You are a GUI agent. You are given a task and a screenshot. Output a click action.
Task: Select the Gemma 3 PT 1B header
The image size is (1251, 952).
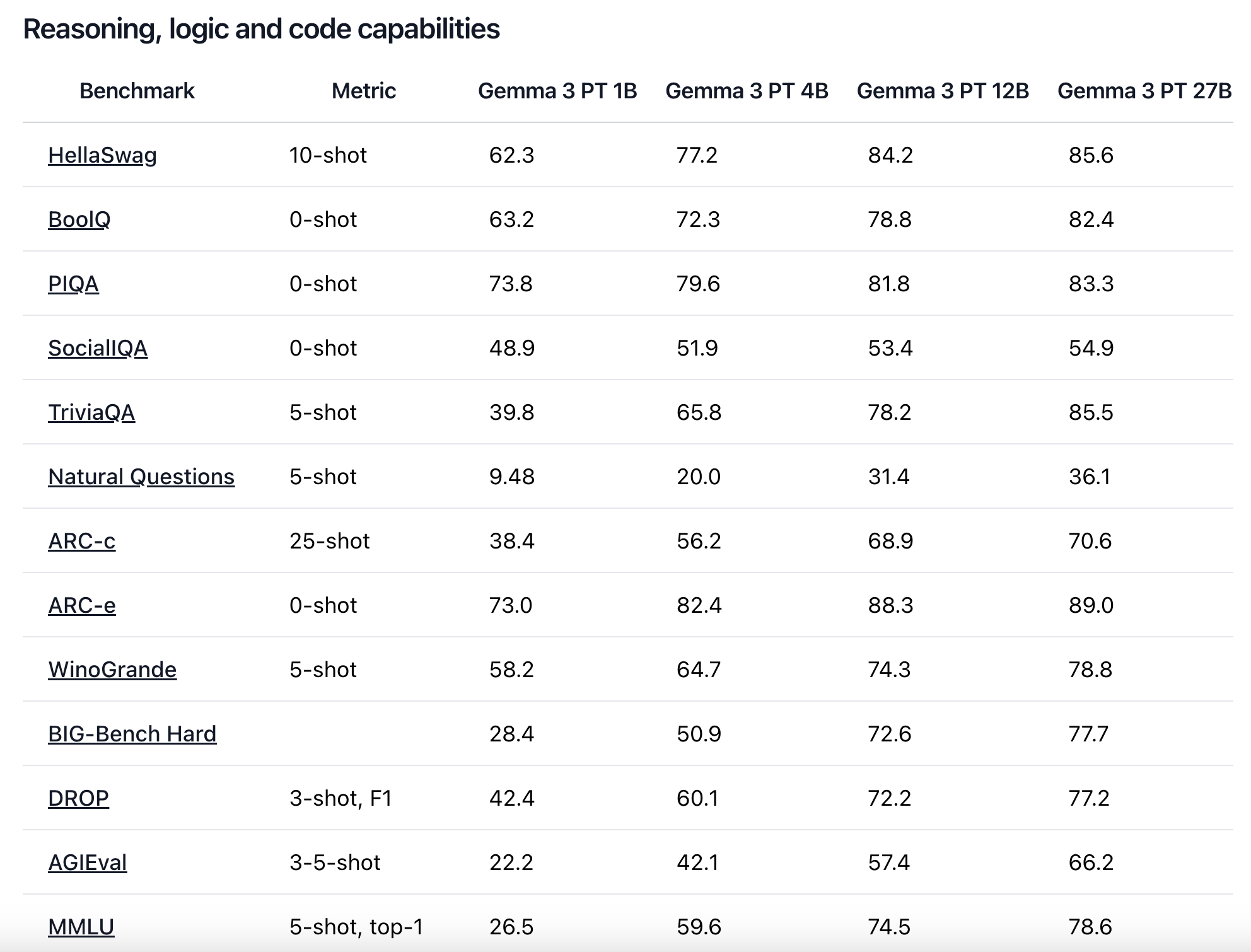click(557, 91)
